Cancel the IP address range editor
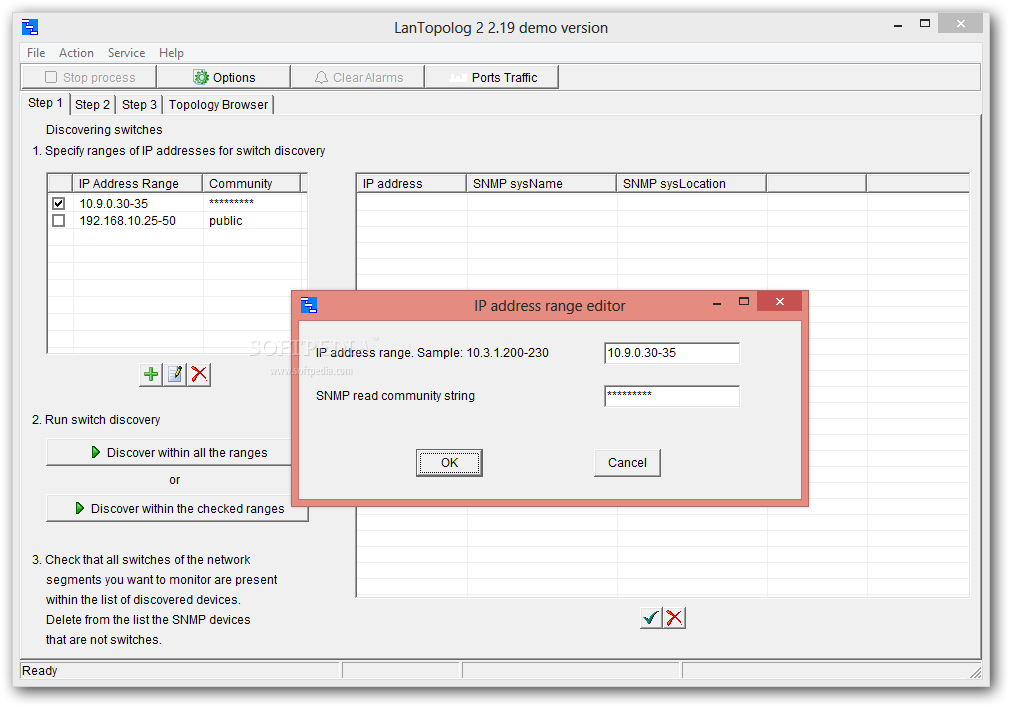The height and width of the screenshot is (707, 1010). point(627,463)
